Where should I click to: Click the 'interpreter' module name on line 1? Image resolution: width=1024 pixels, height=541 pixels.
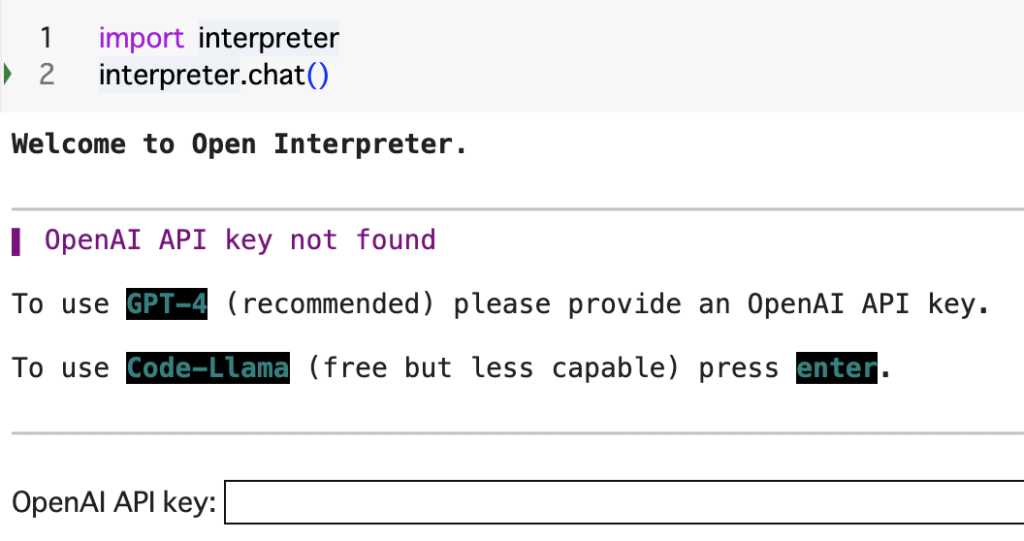[268, 38]
